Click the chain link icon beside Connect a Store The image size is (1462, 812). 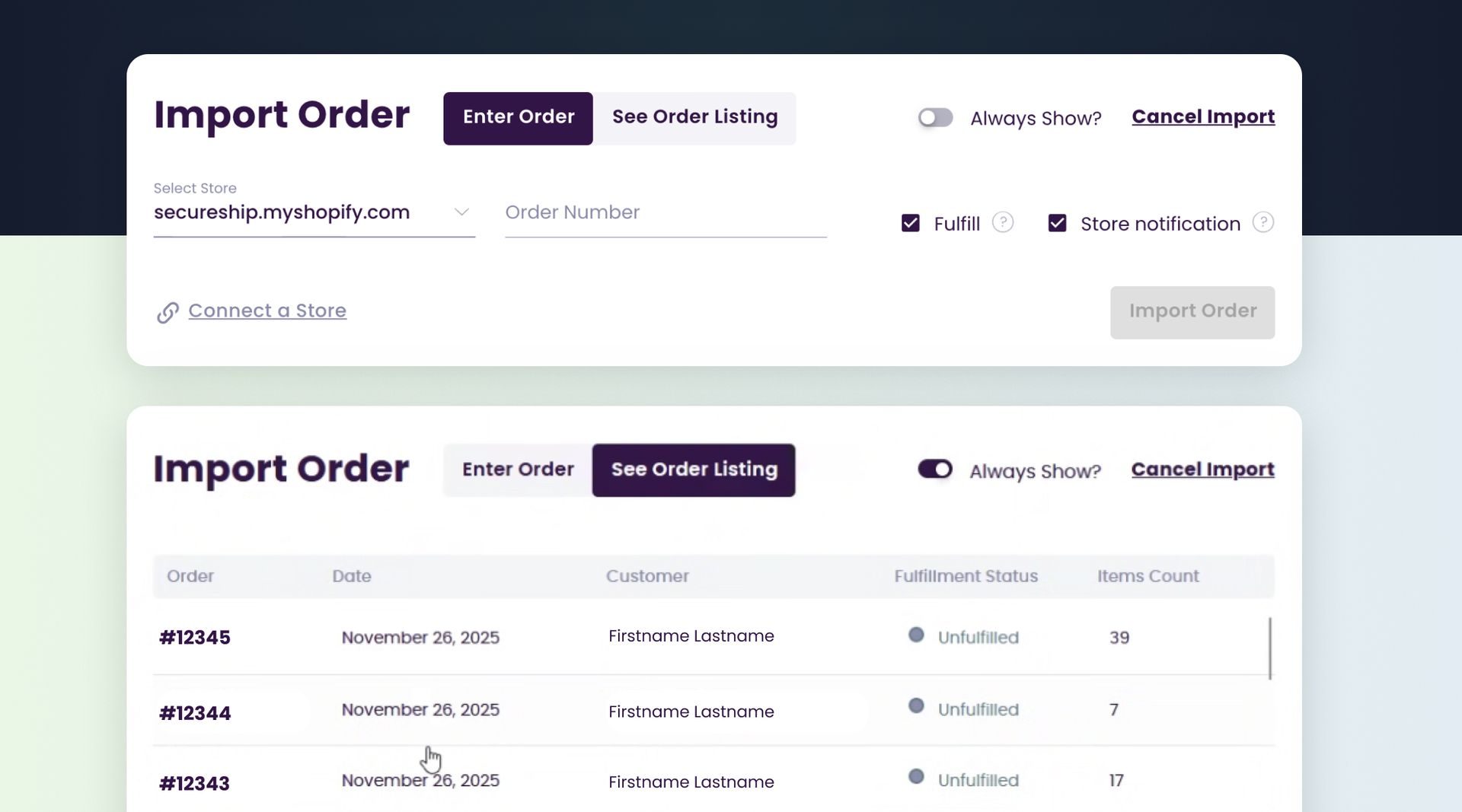(x=167, y=312)
